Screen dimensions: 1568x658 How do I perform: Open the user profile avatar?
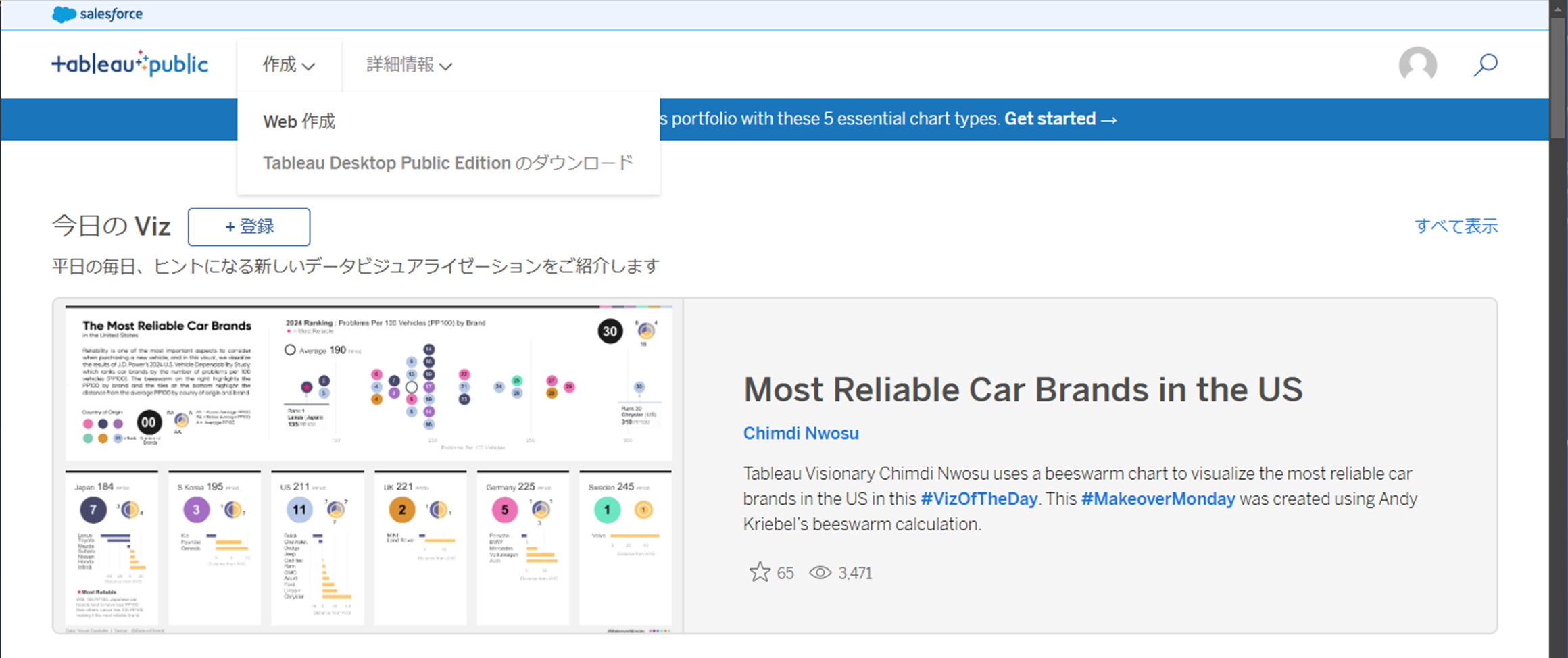[1417, 65]
